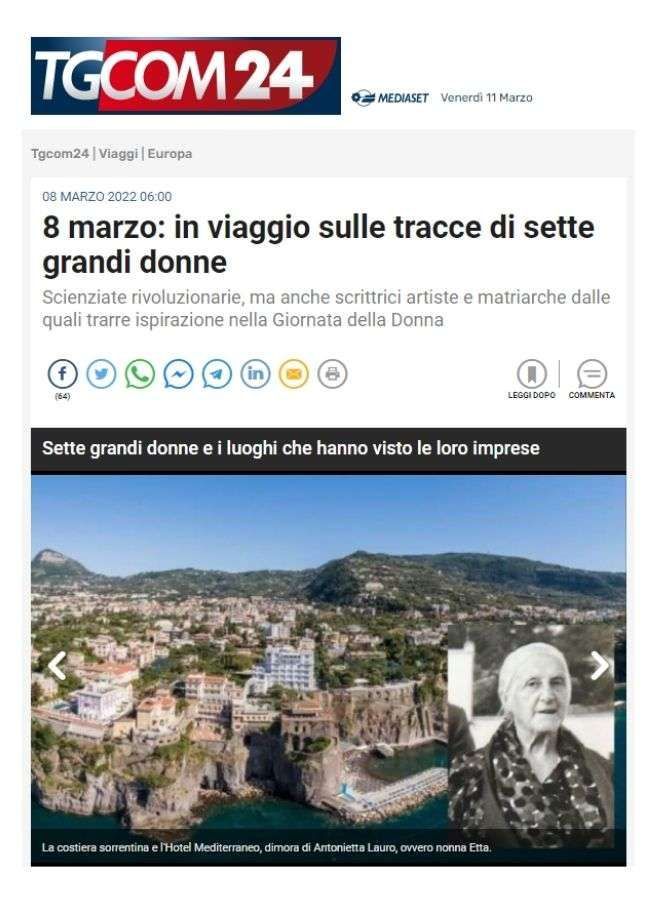Screen dimensions: 656x900
Task: Open Tgcom24 breadcrumb link
Action: tap(60, 153)
